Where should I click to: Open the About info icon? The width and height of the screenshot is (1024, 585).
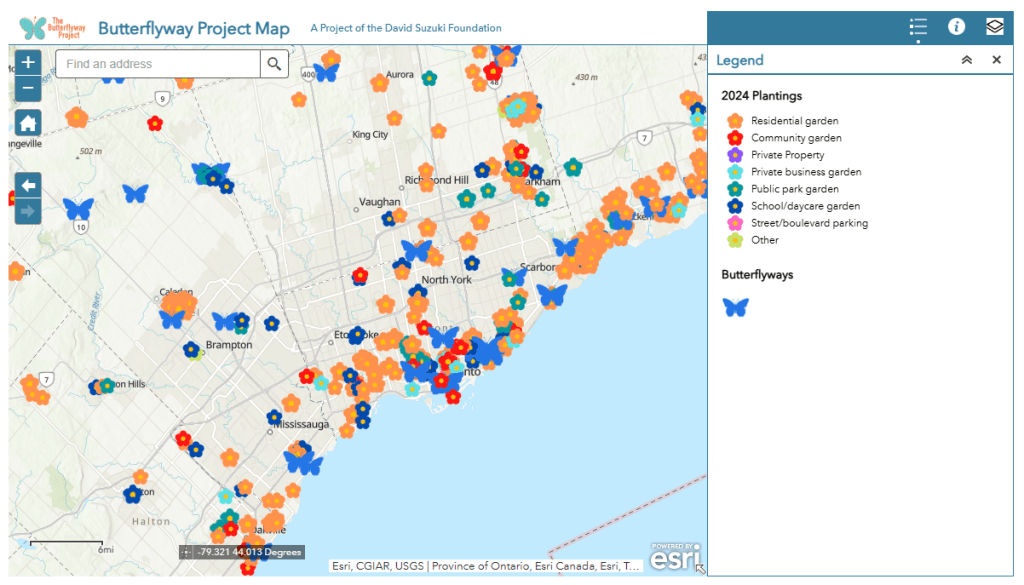[x=956, y=27]
